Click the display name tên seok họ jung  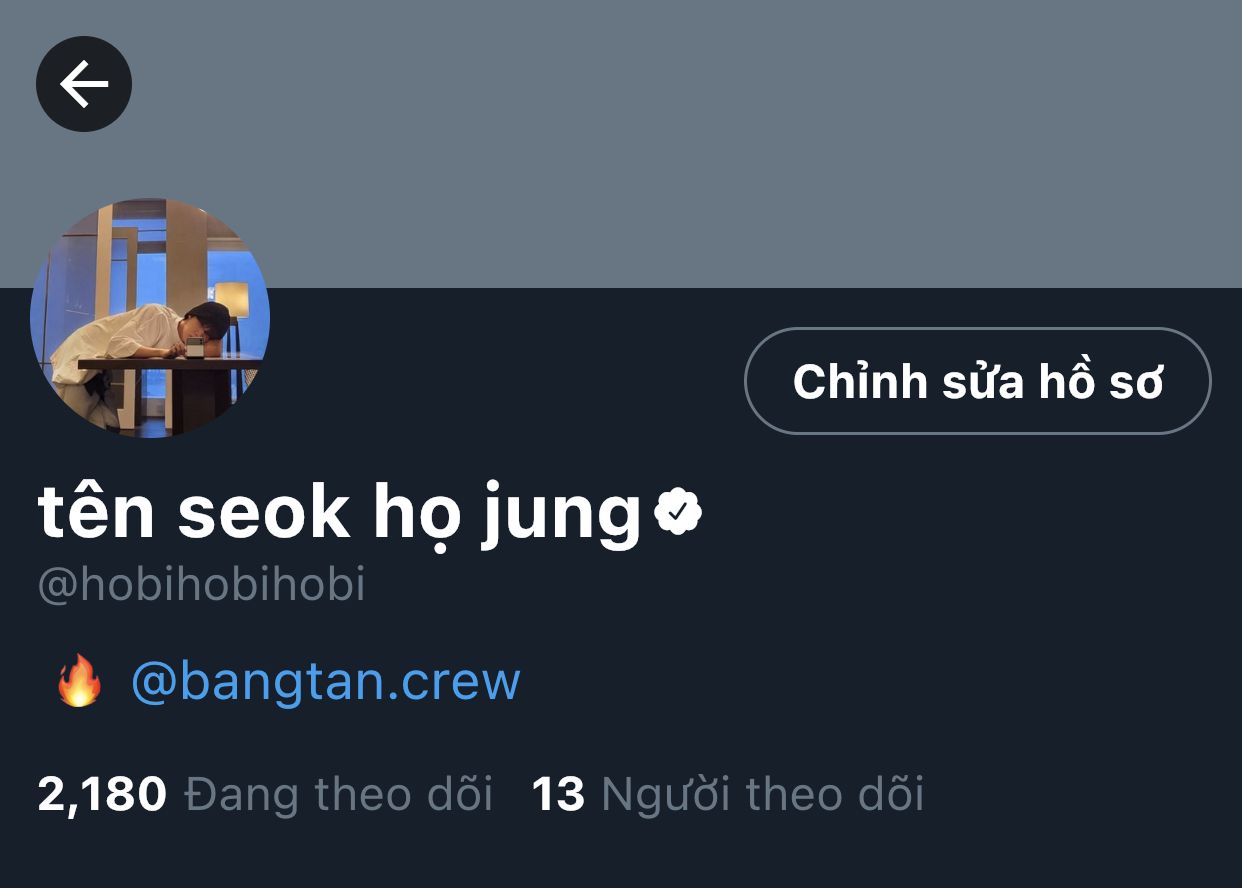click(340, 514)
